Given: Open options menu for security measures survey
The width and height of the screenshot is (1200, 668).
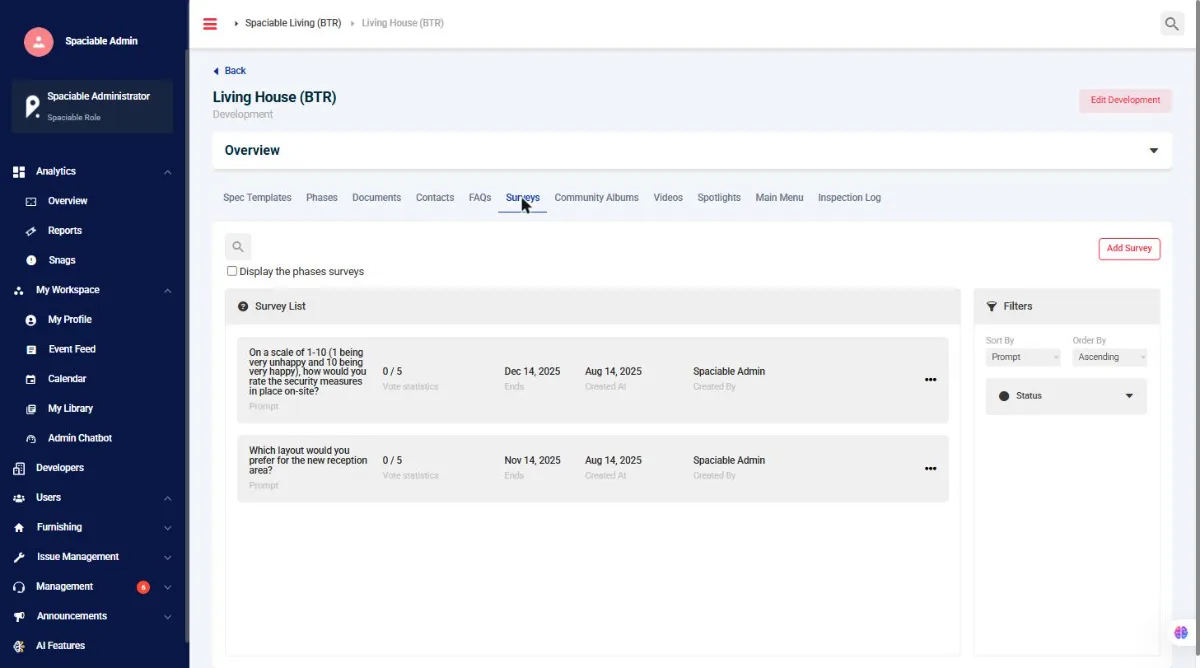Looking at the screenshot, I should (930, 380).
